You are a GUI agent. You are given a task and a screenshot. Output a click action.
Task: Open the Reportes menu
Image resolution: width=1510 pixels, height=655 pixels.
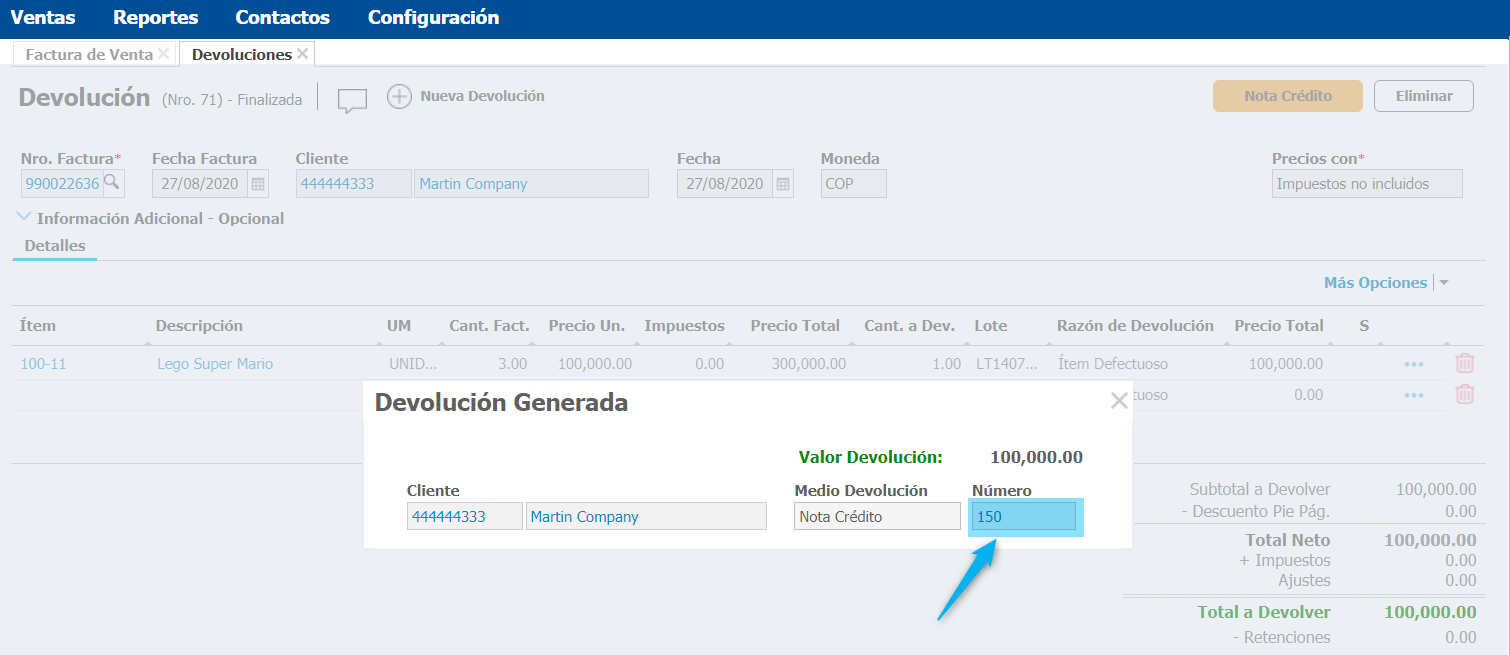(155, 18)
